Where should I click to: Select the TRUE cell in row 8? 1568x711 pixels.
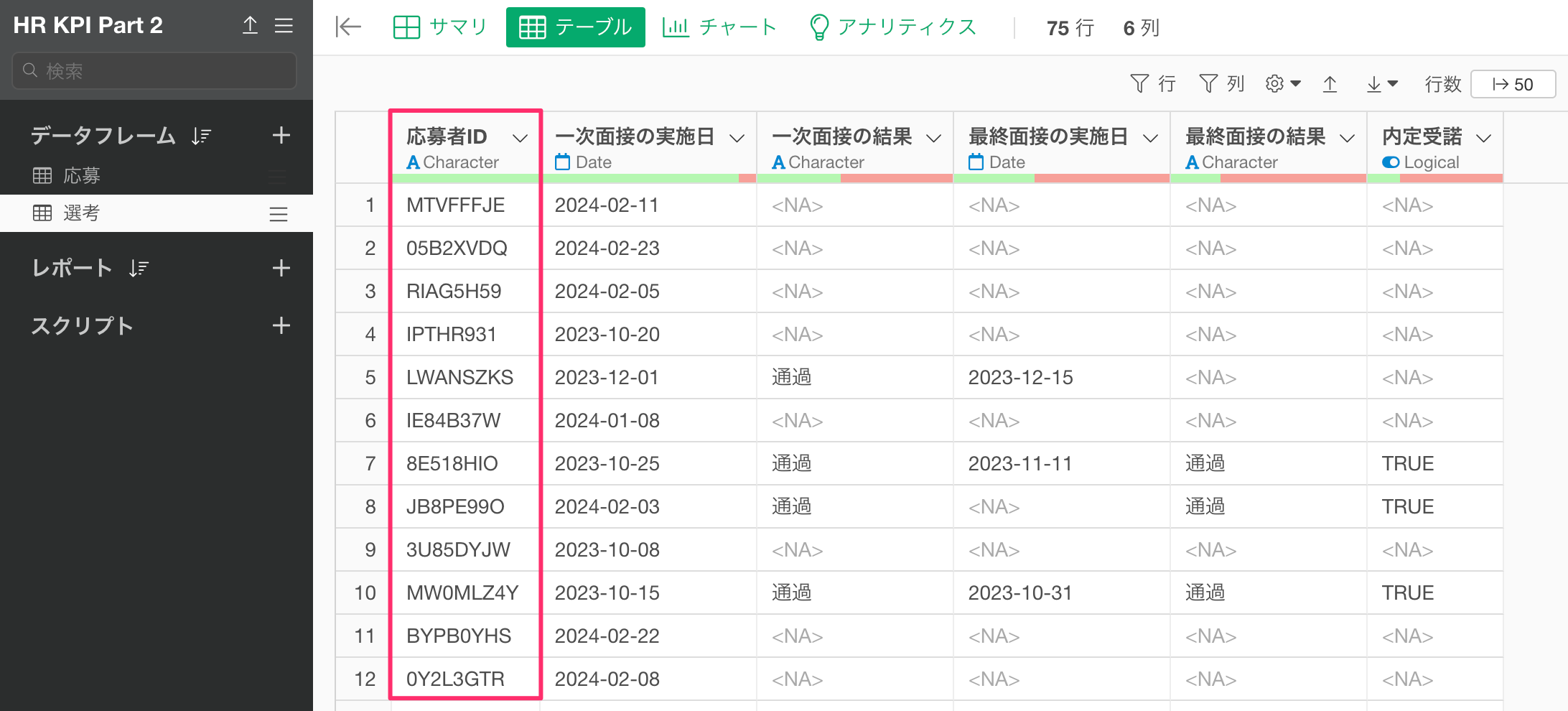(x=1435, y=507)
